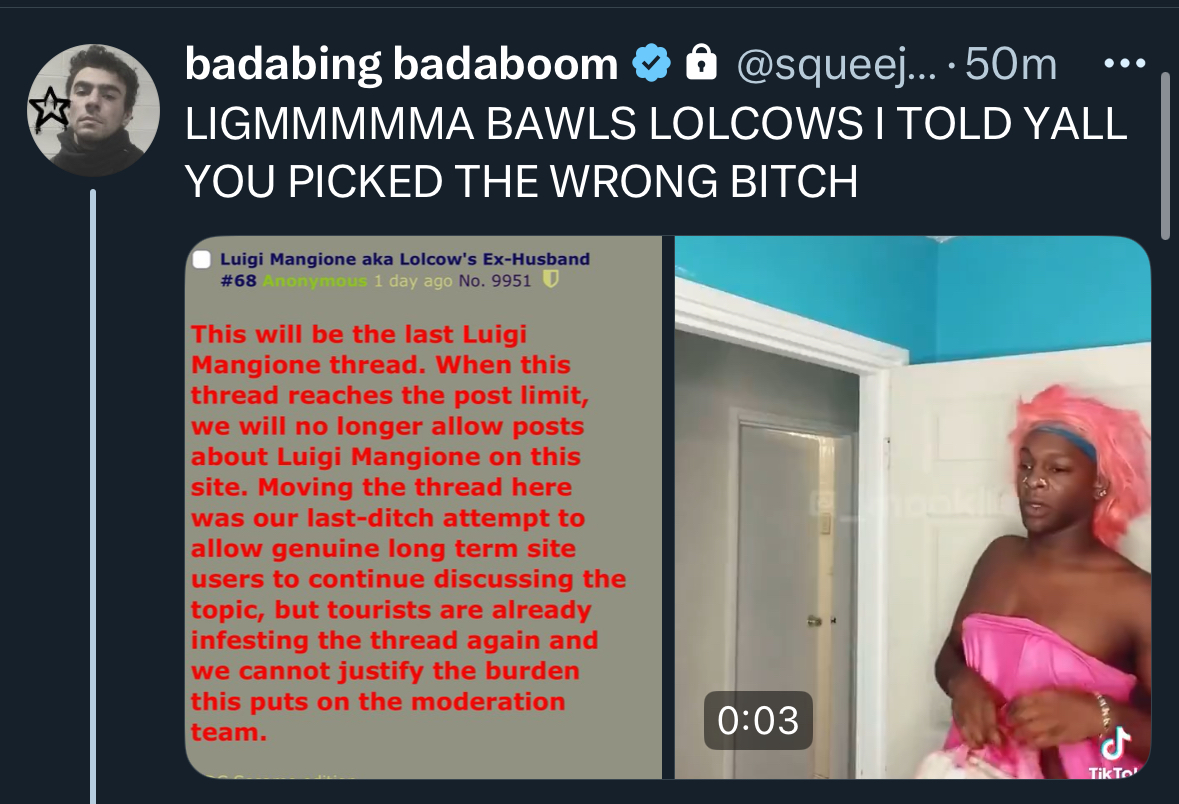The width and height of the screenshot is (1179, 804).
Task: Click the shield icon next to No. 9951
Action: [550, 281]
